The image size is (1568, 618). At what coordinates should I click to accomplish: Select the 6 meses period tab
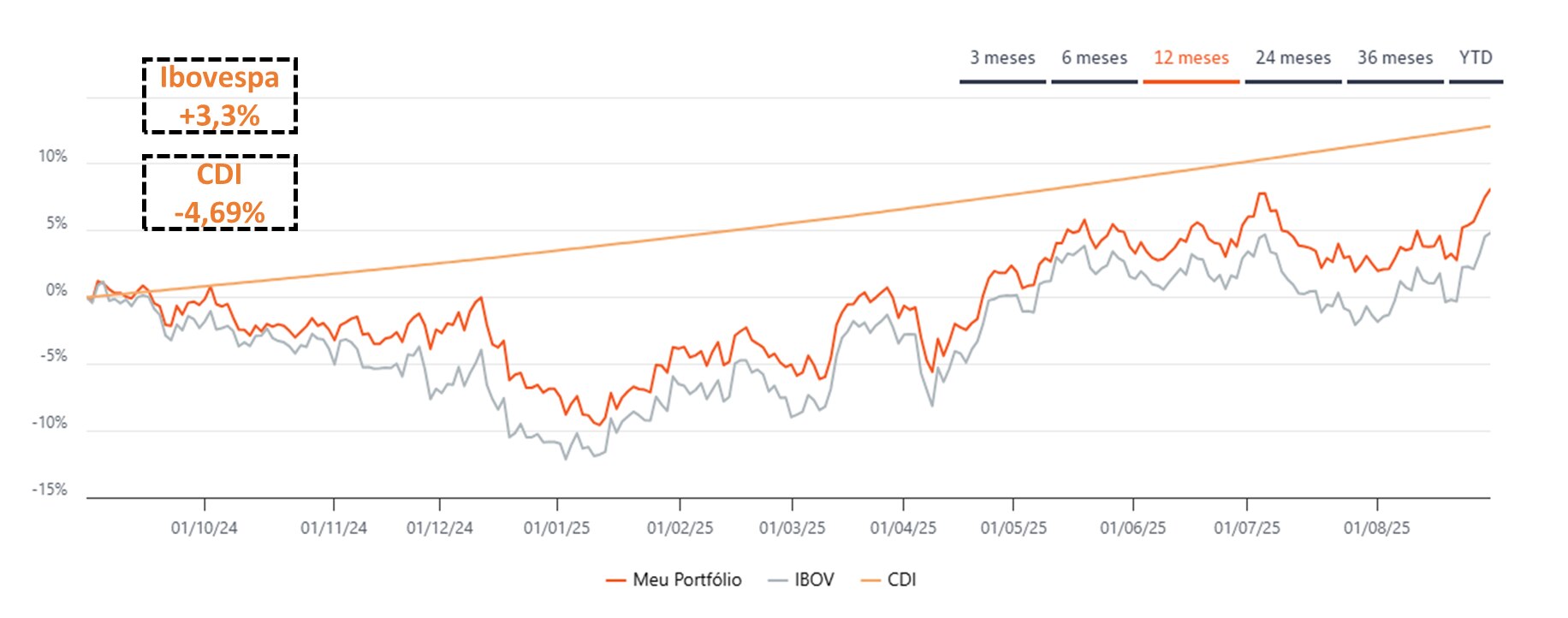[x=1094, y=57]
